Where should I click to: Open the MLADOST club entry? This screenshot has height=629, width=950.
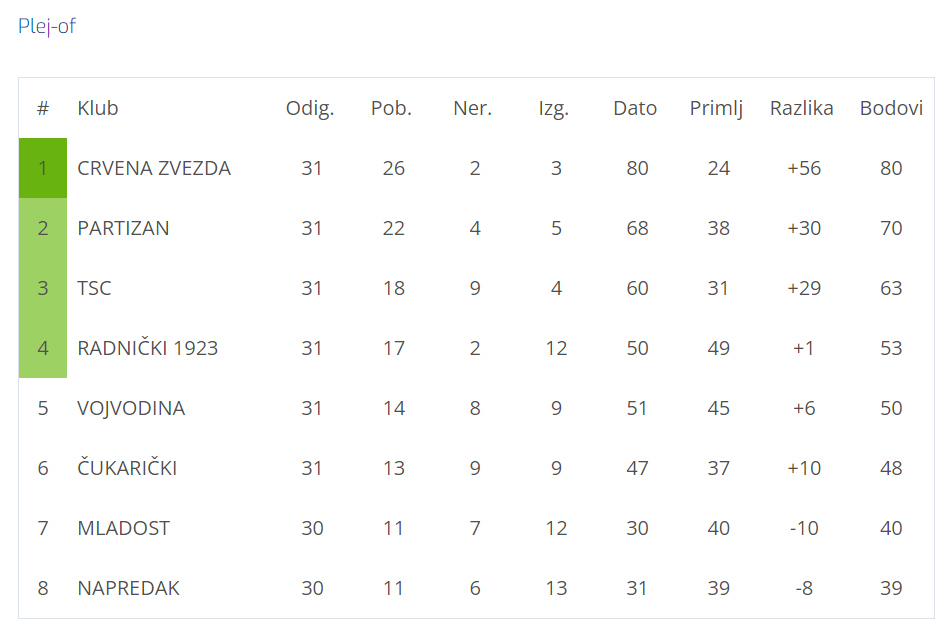click(124, 528)
